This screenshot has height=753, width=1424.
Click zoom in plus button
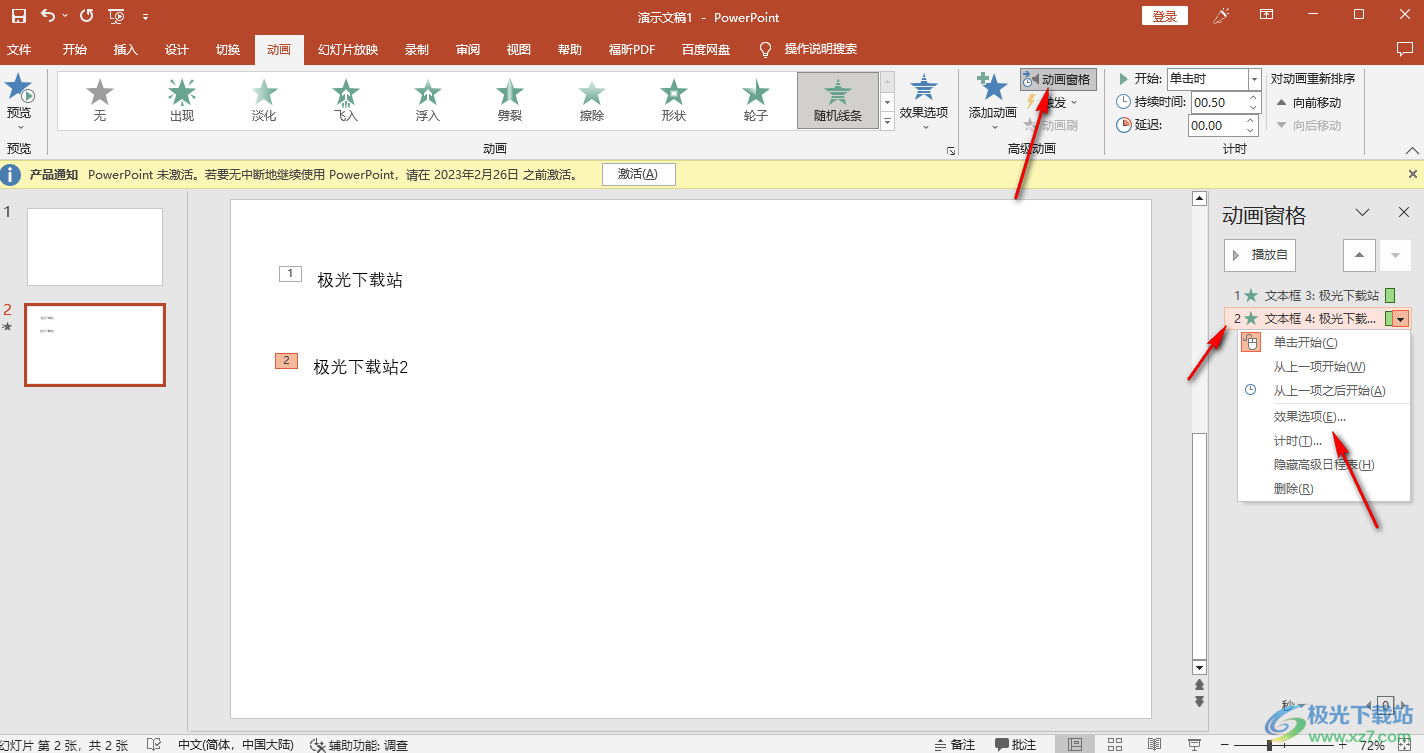(1343, 745)
